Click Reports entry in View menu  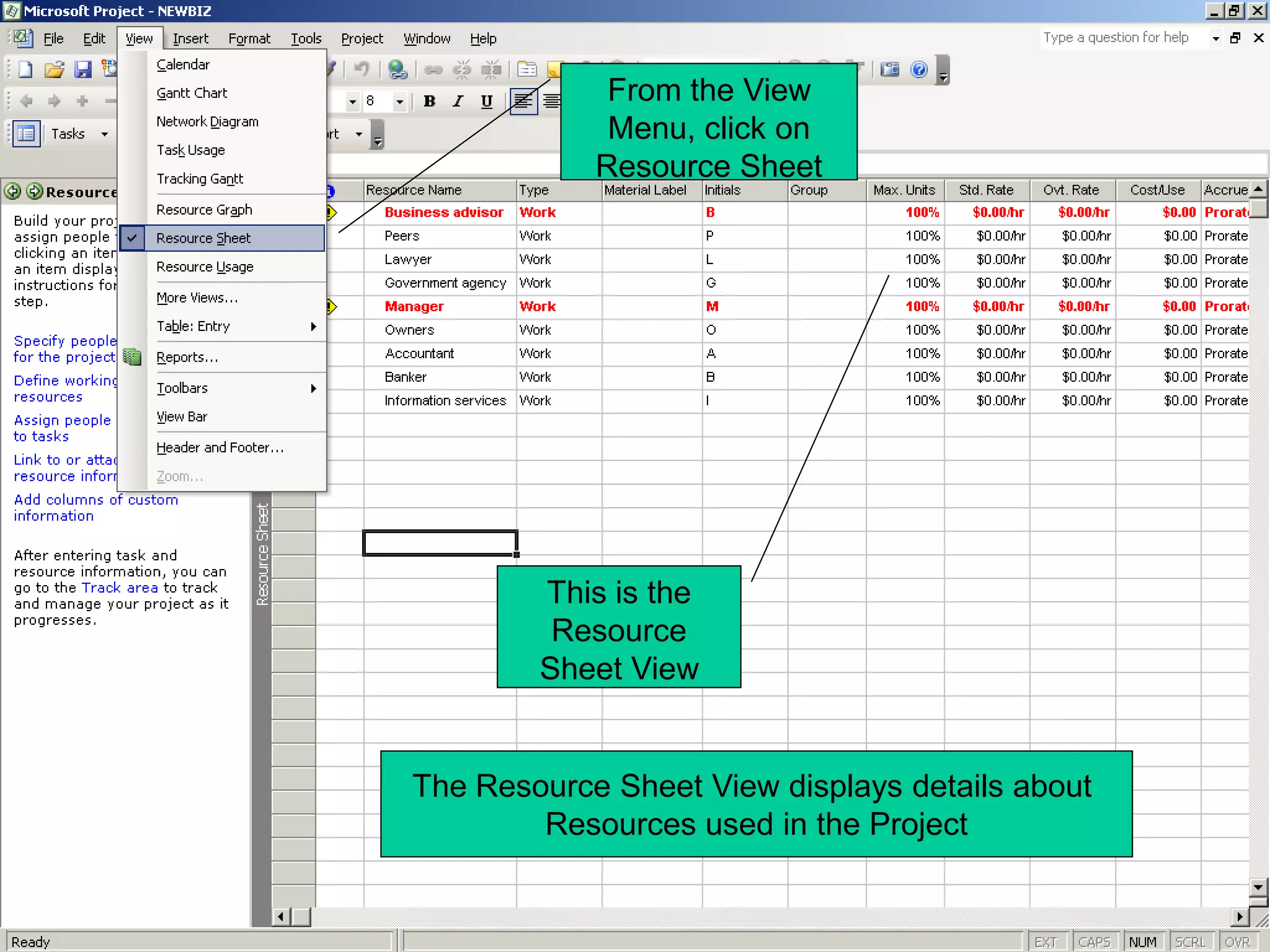click(x=222, y=357)
